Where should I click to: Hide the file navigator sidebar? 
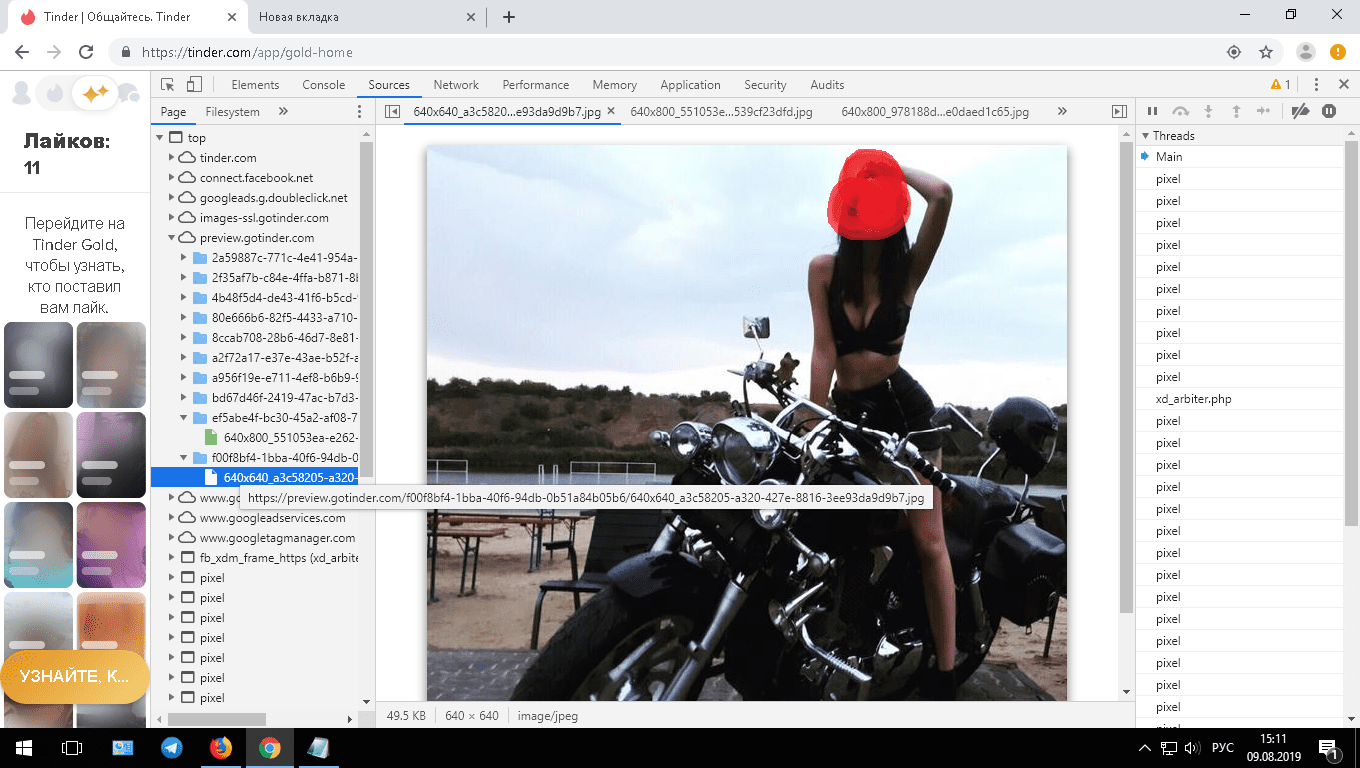pyautogui.click(x=392, y=112)
